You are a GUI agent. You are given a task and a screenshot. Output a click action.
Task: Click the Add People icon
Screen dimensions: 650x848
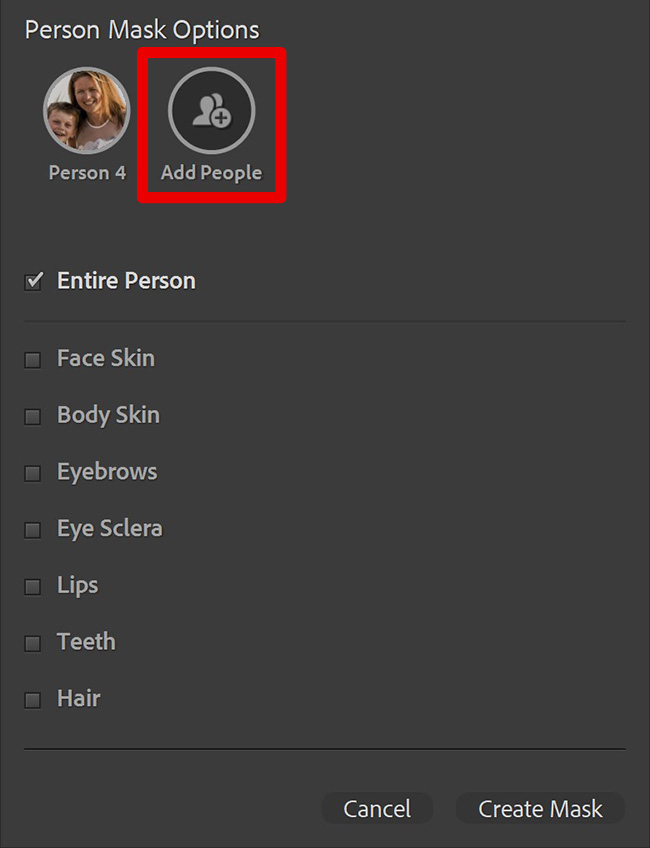pos(211,111)
